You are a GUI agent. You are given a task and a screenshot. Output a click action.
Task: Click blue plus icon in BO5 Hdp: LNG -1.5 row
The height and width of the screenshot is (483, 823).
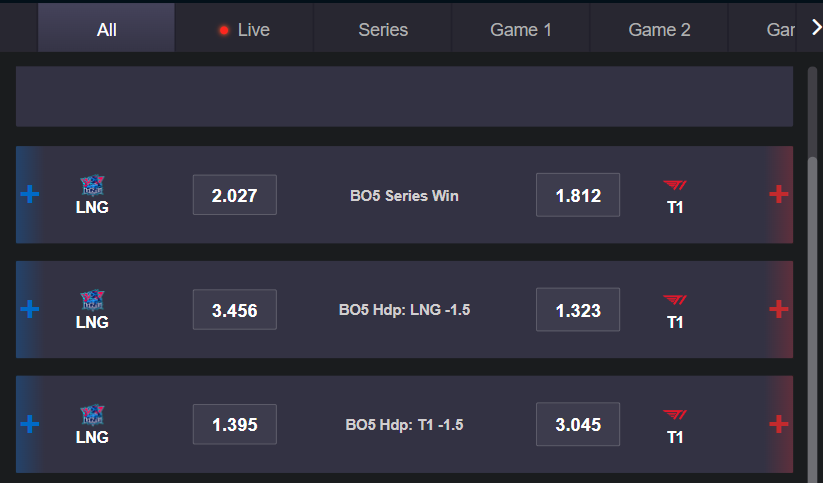(x=30, y=309)
